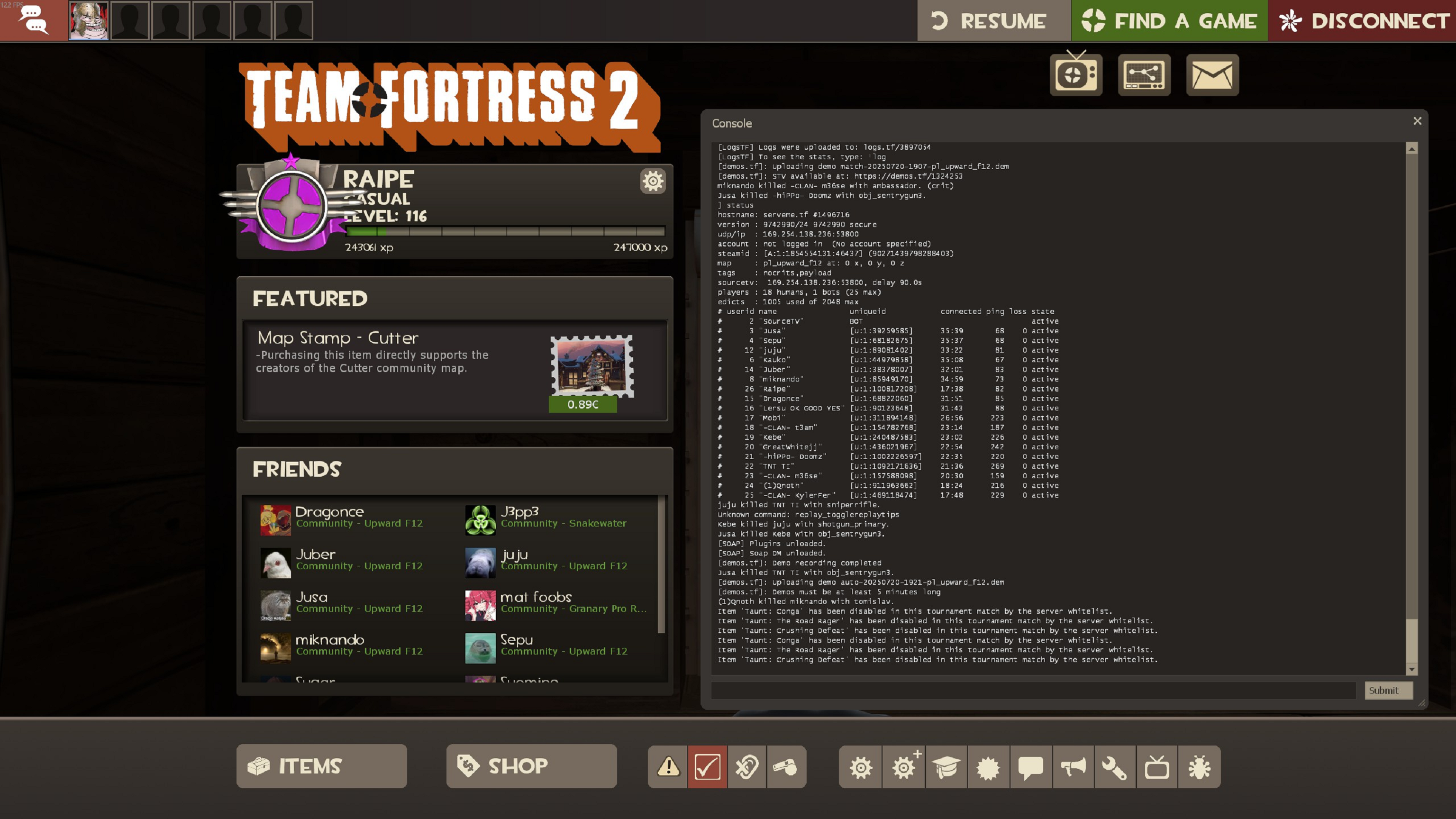1456x819 pixels.
Task: Click the warning triangle report icon
Action: pyautogui.click(x=668, y=767)
